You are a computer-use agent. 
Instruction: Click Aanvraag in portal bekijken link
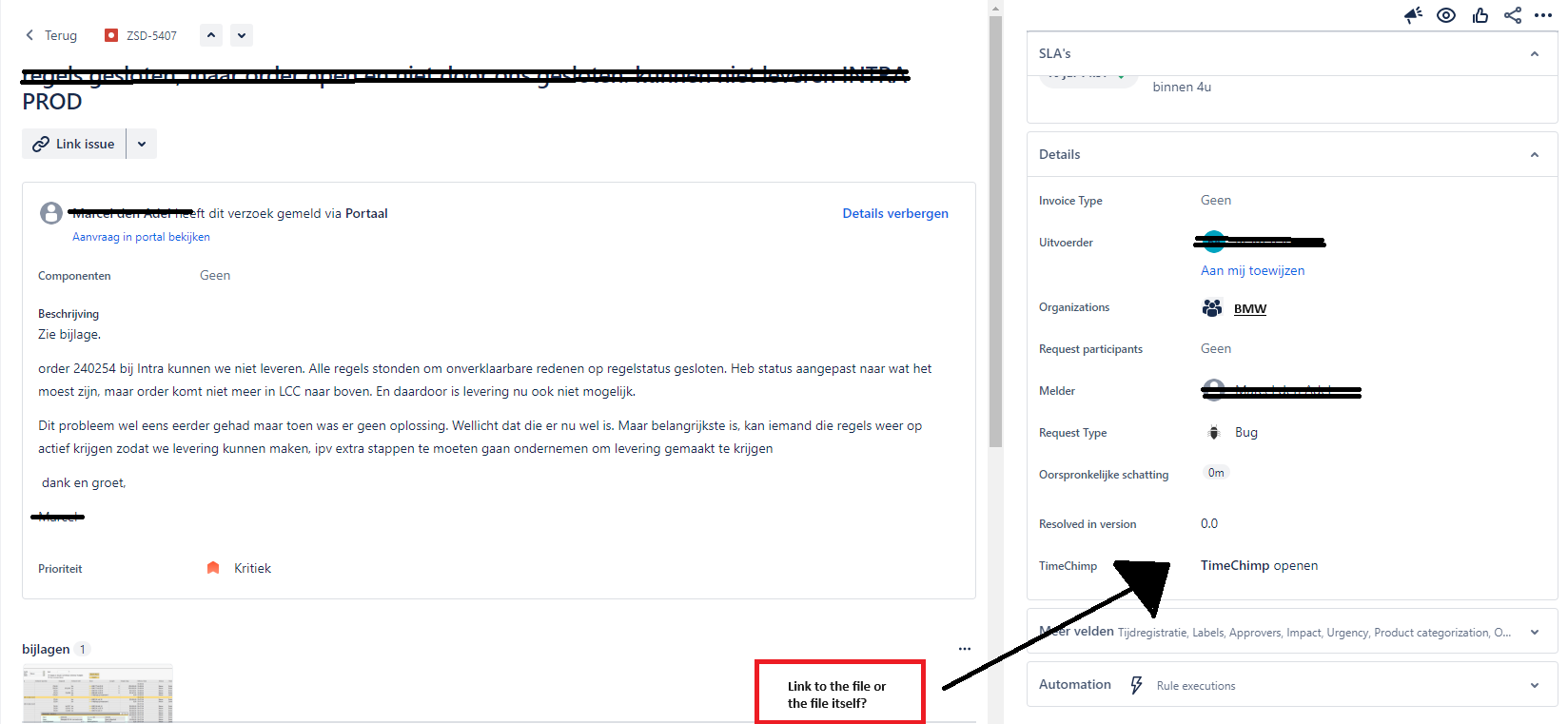pos(141,237)
